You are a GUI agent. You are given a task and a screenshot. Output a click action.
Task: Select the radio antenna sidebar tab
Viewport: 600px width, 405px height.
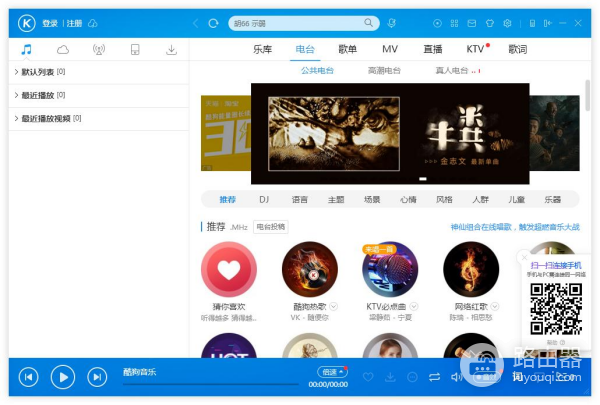pos(99,49)
